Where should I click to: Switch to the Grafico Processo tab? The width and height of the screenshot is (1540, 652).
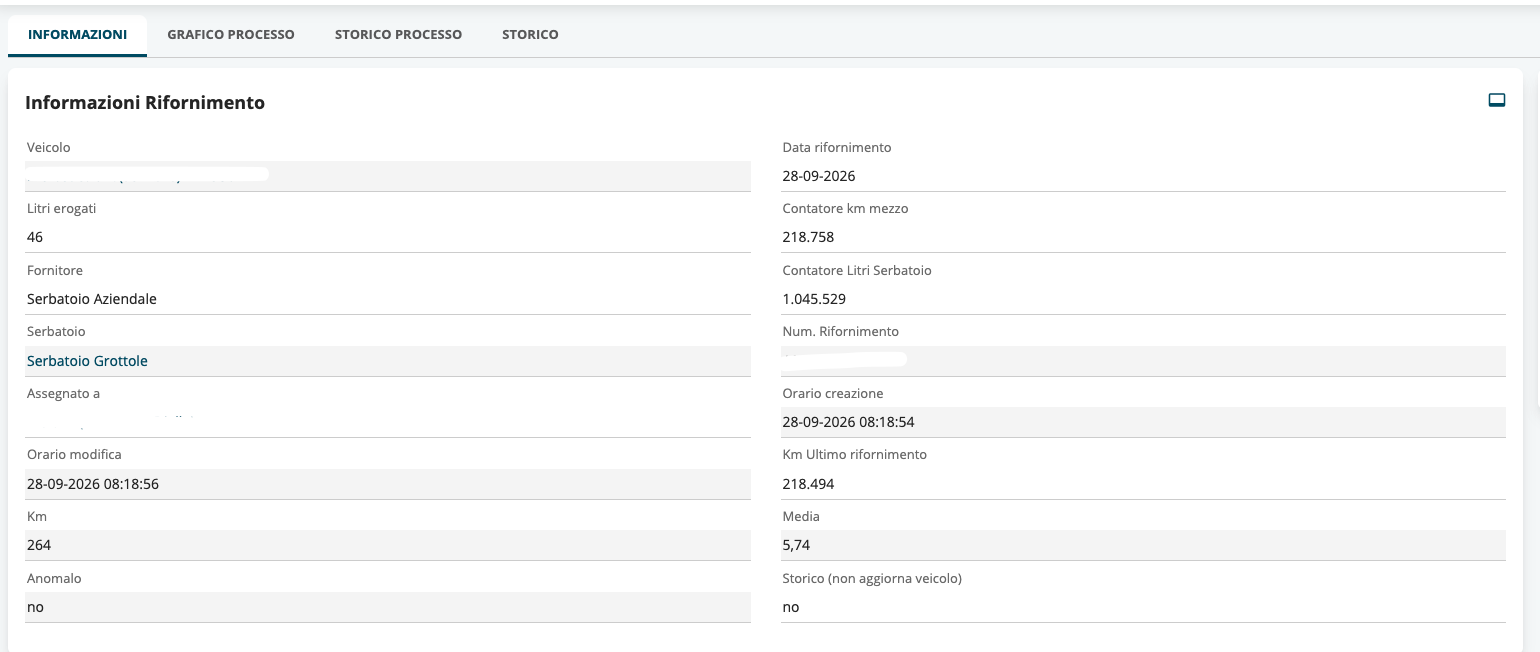coord(231,35)
